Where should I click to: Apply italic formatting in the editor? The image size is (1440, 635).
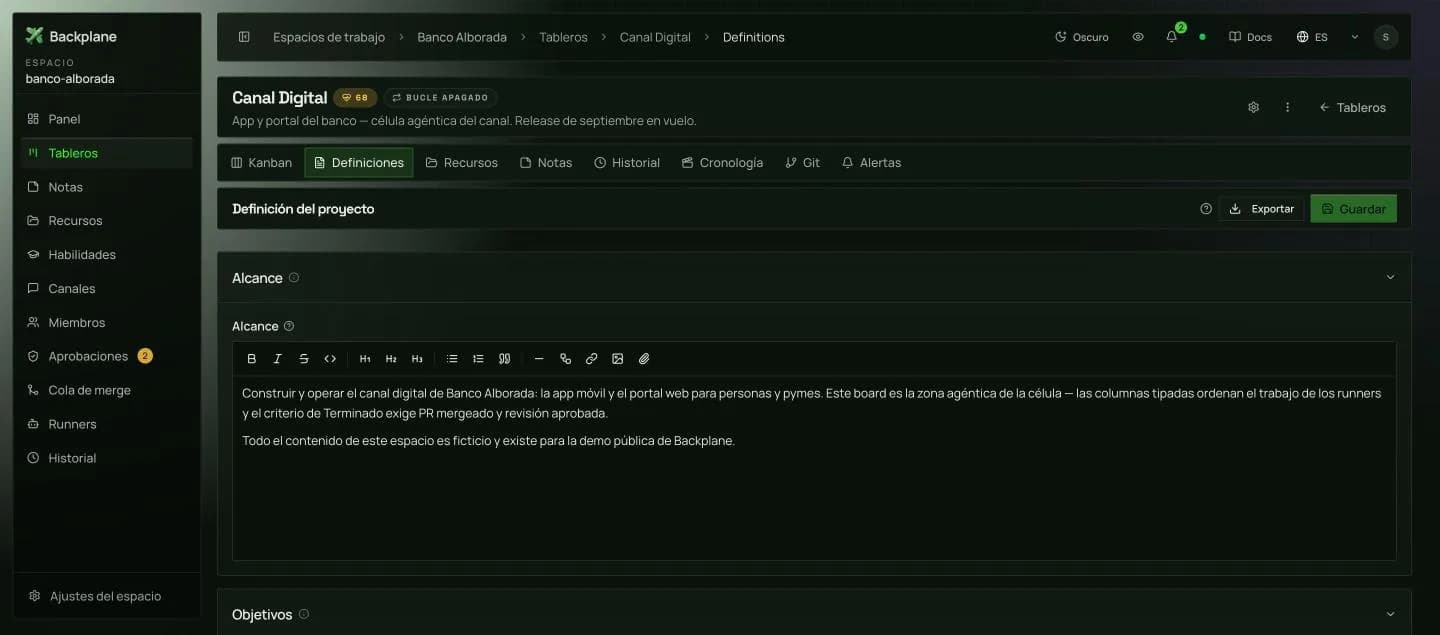tap(278, 359)
